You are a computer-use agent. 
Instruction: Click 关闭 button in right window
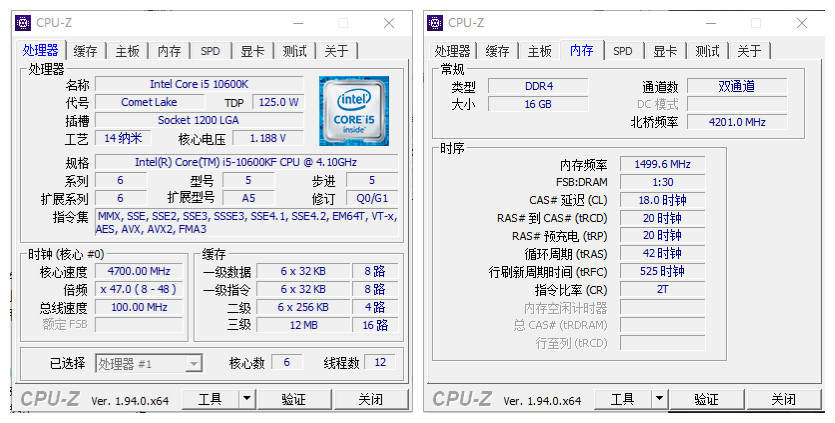[783, 399]
